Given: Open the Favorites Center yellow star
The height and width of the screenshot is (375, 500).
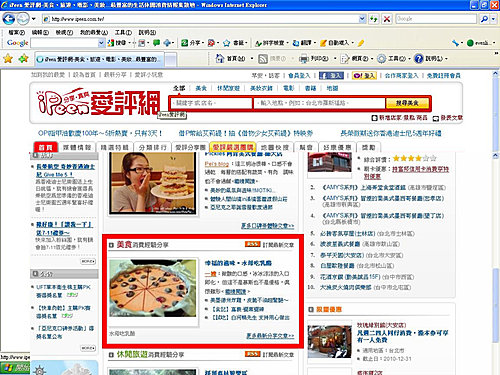Looking at the screenshot, I should pyautogui.click(x=8, y=59).
